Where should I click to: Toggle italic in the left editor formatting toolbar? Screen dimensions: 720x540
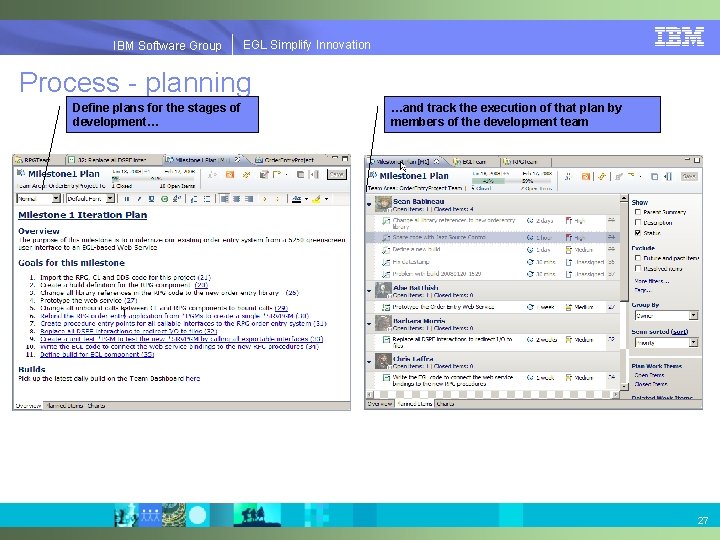[x=139, y=199]
